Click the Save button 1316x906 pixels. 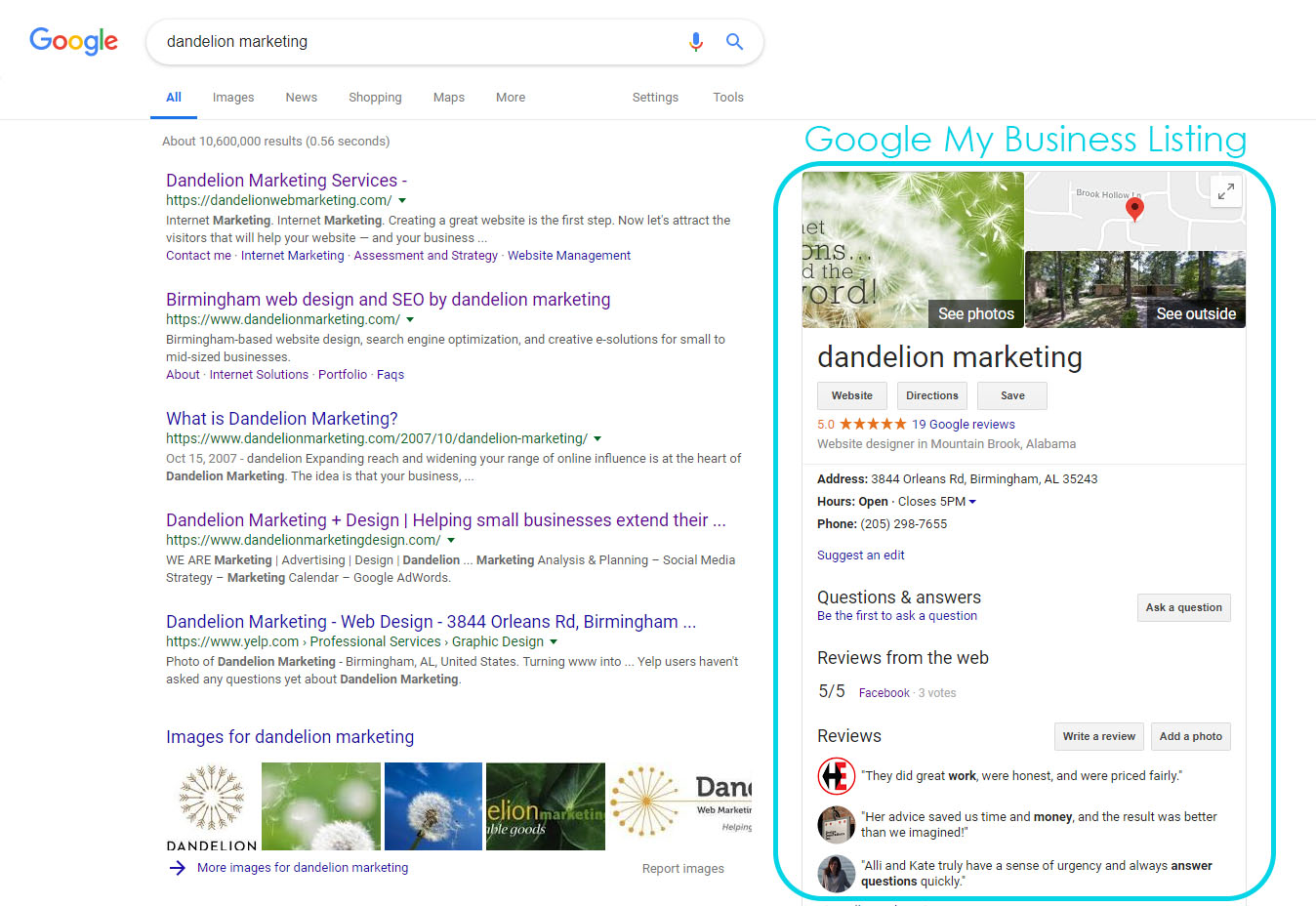[x=1012, y=395]
